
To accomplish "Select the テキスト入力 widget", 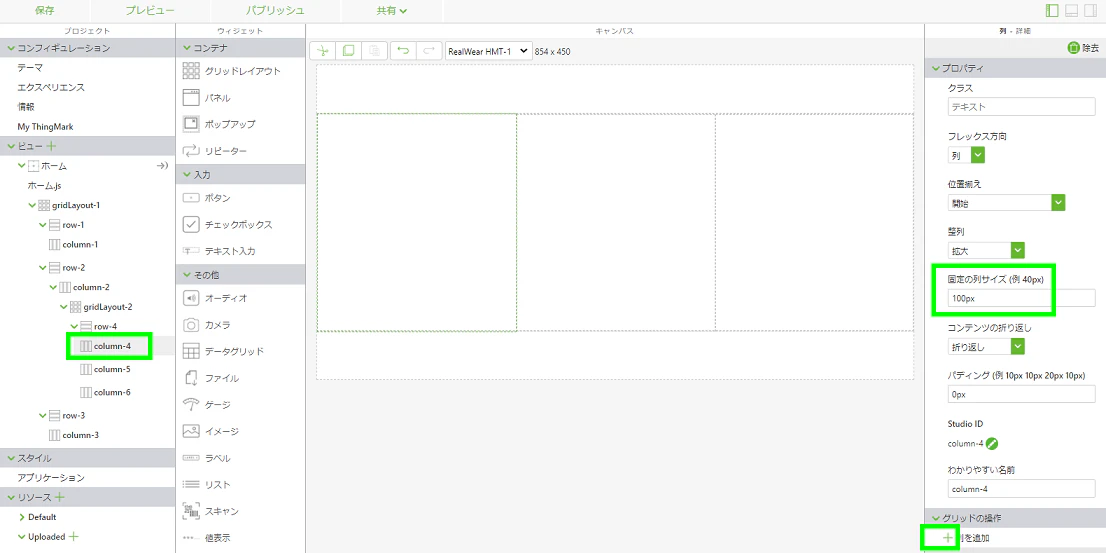I will tap(219, 251).
